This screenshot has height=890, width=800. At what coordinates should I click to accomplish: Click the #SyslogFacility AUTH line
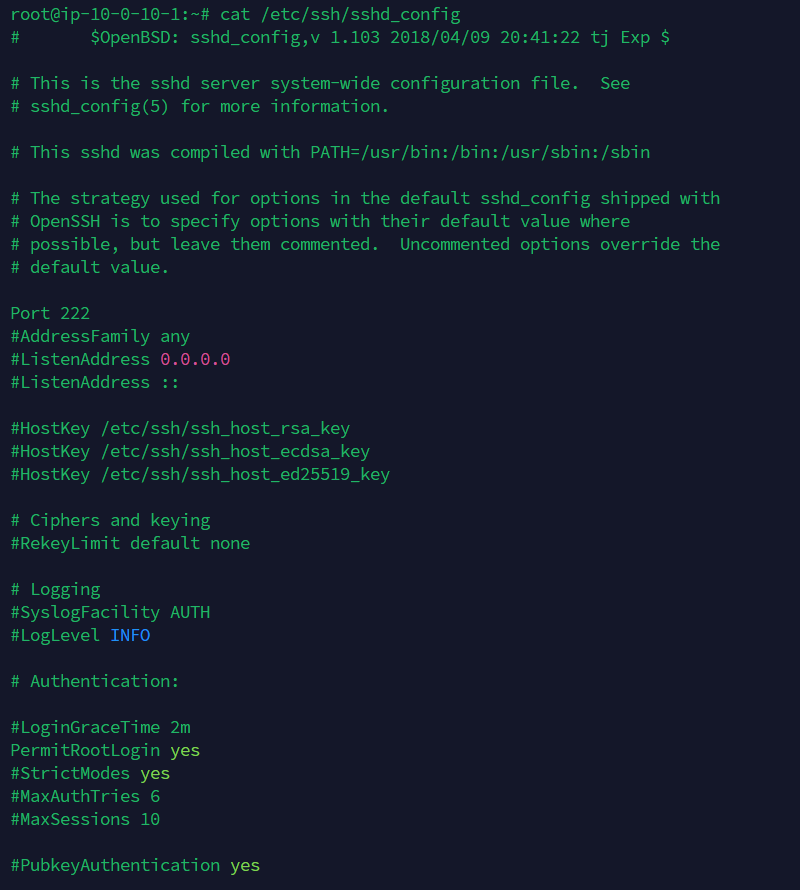110,612
